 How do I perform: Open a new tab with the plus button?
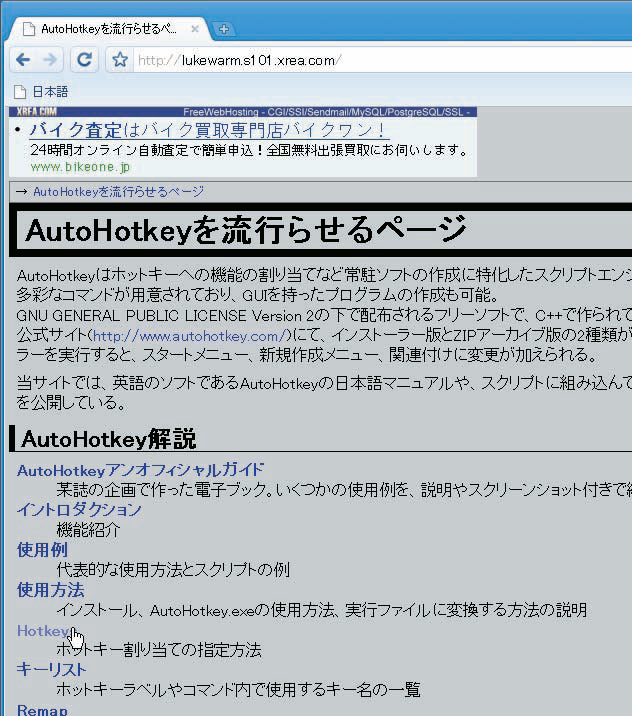224,29
